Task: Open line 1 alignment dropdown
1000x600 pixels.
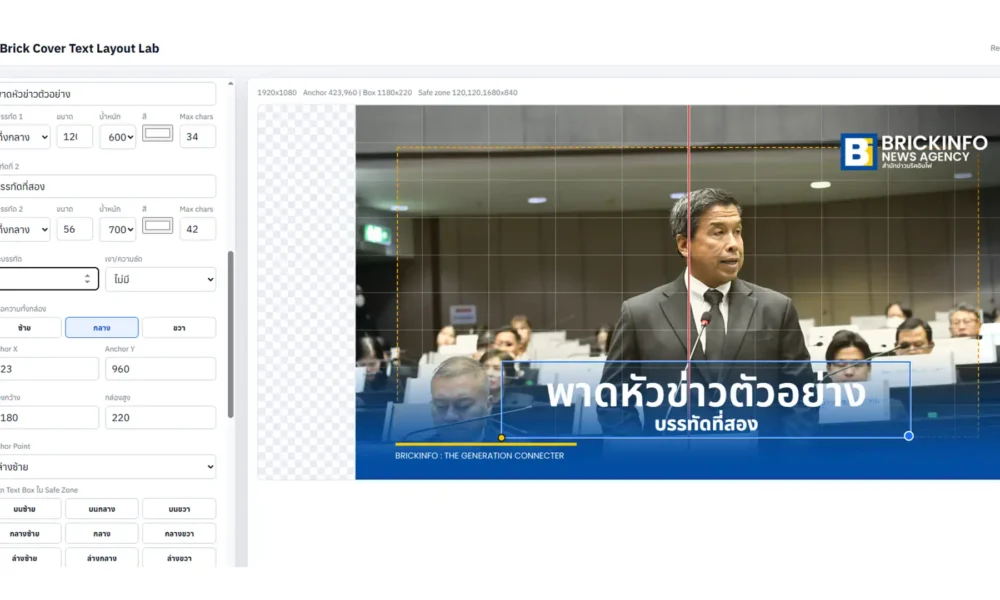Action: click(x=25, y=136)
